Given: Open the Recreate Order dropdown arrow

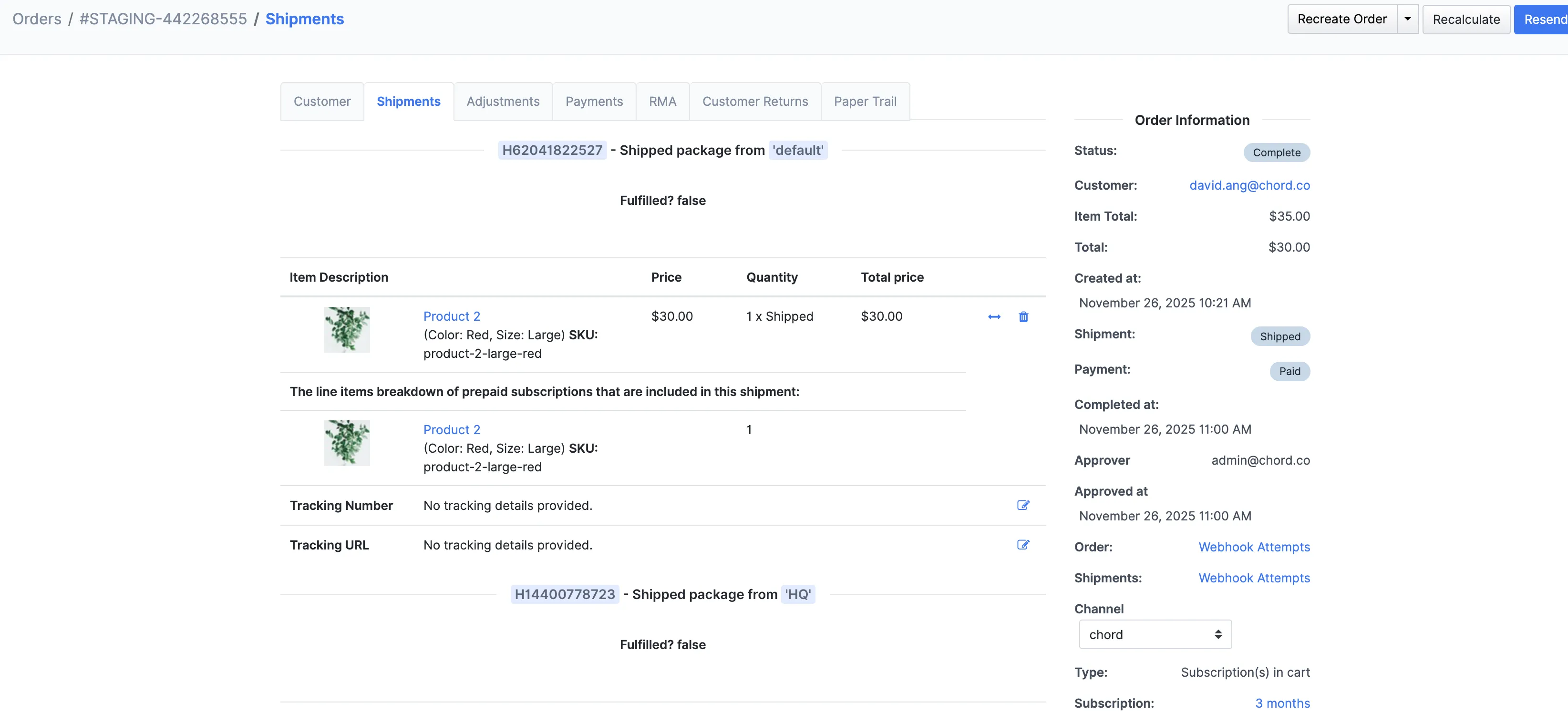Looking at the screenshot, I should [1407, 19].
